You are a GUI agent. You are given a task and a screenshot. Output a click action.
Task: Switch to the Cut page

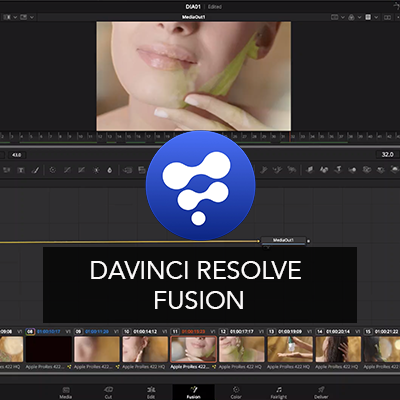(108, 392)
